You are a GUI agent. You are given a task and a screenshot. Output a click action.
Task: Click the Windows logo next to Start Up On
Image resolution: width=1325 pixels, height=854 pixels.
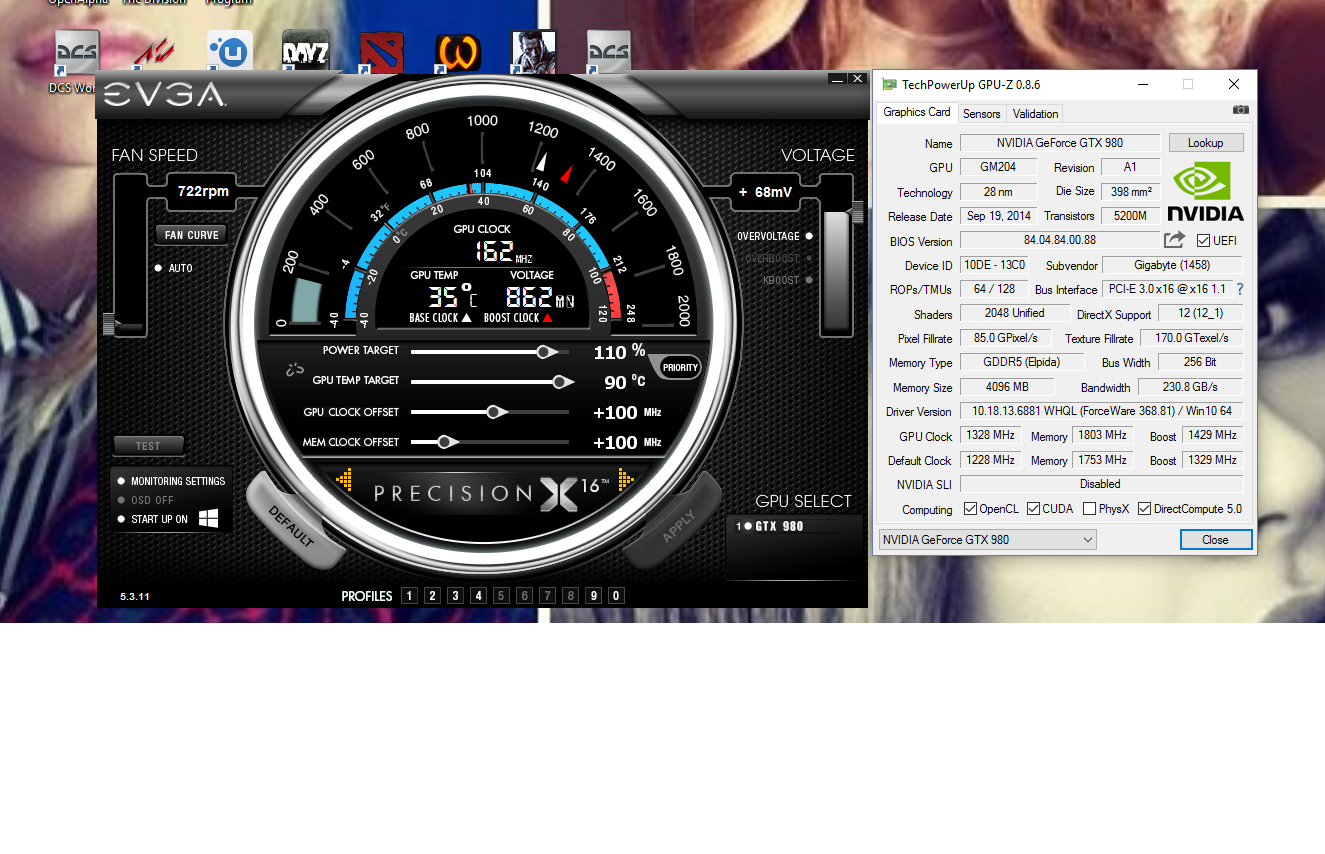[x=209, y=518]
